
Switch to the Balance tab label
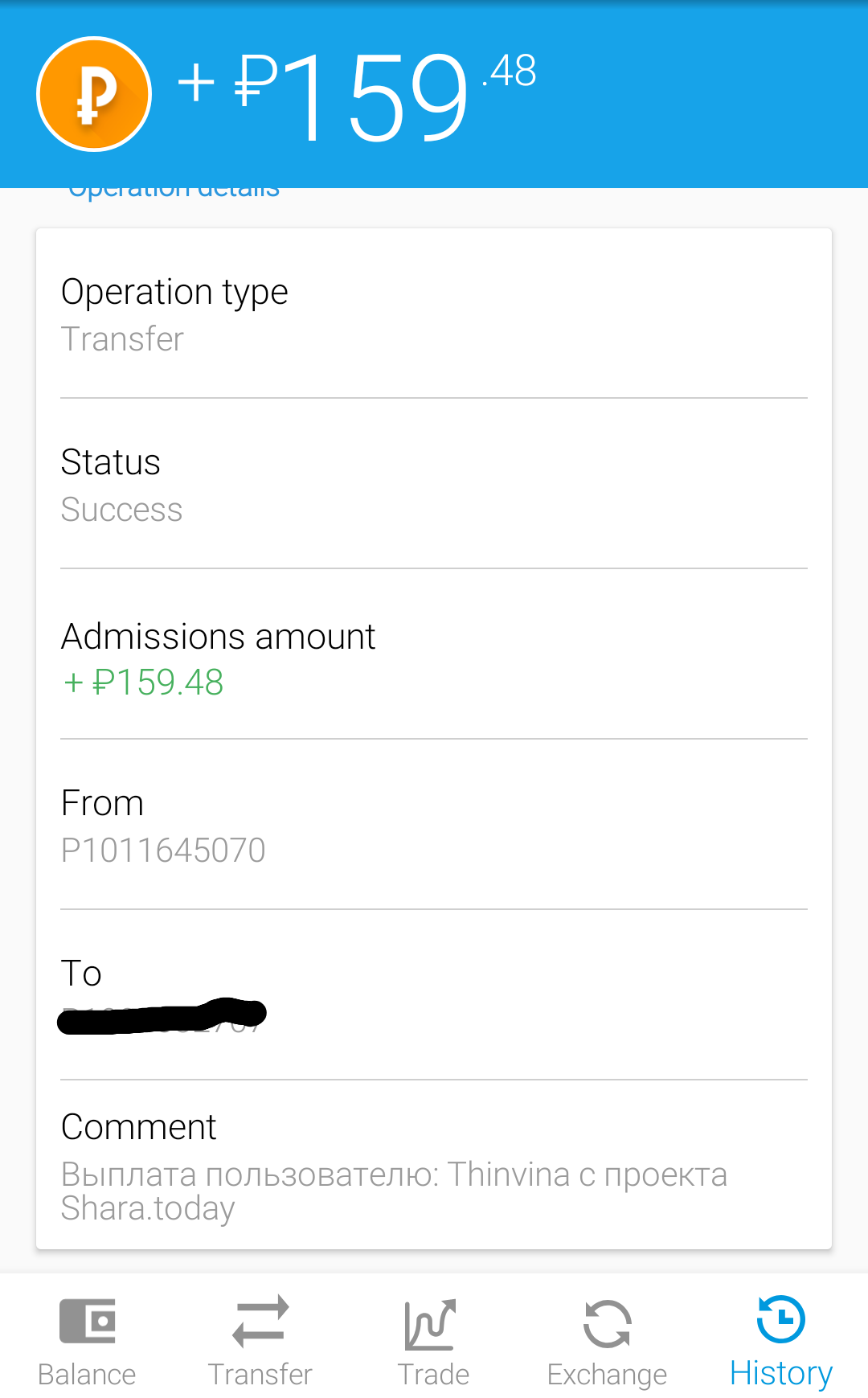click(x=87, y=1375)
